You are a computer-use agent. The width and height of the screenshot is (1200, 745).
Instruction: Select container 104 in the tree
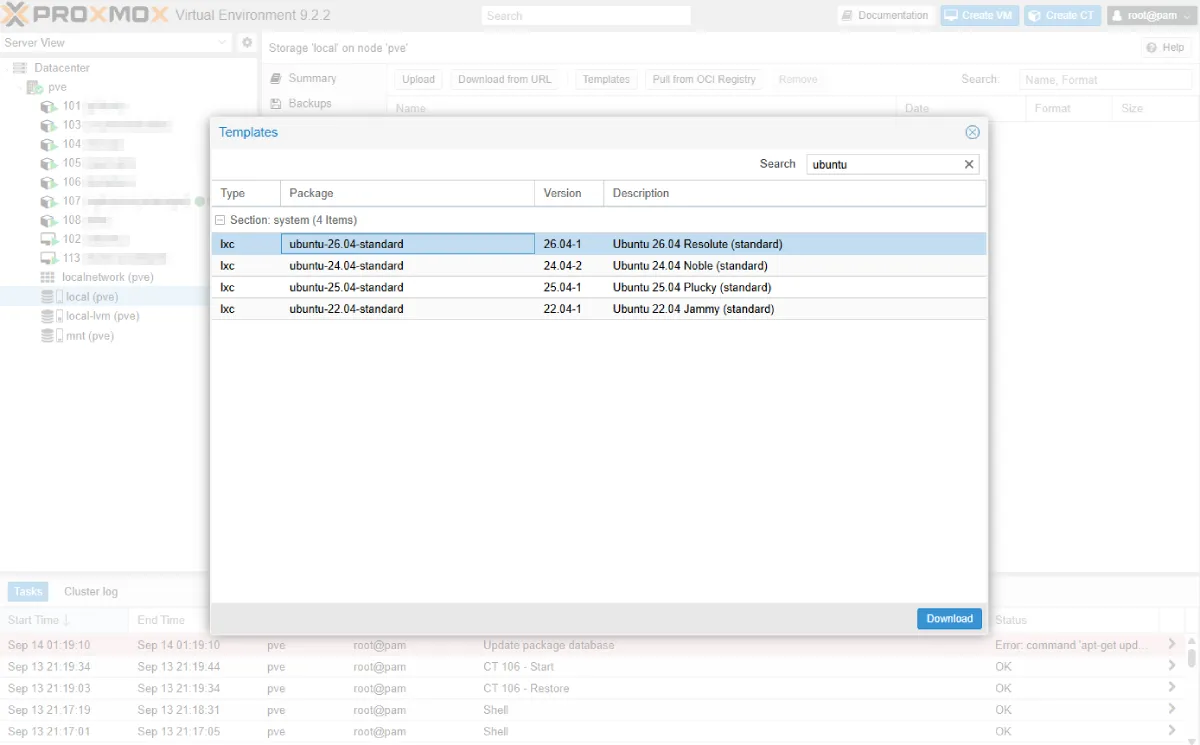pos(82,144)
